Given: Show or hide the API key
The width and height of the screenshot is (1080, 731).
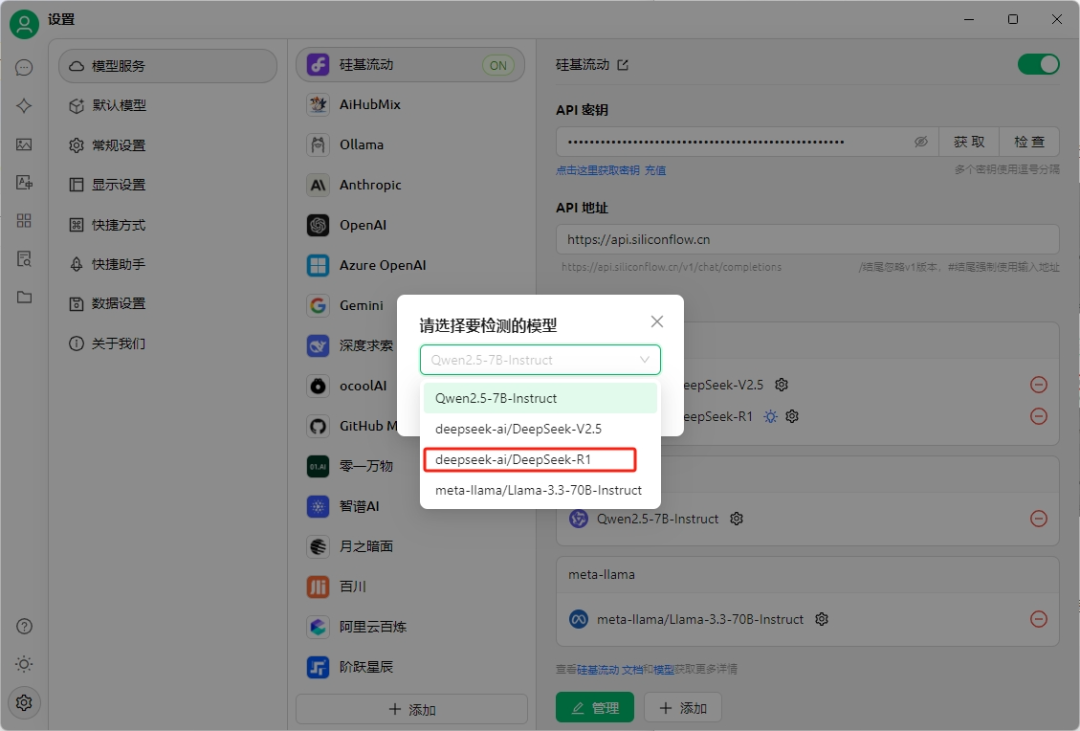Looking at the screenshot, I should point(921,142).
